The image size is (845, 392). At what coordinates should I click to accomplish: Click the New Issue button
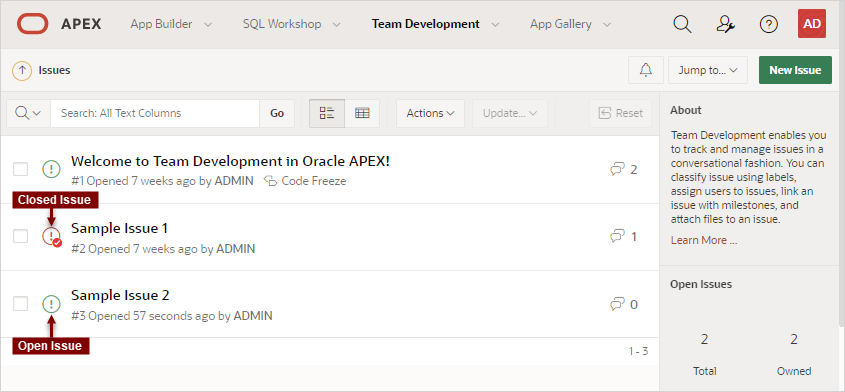[795, 70]
